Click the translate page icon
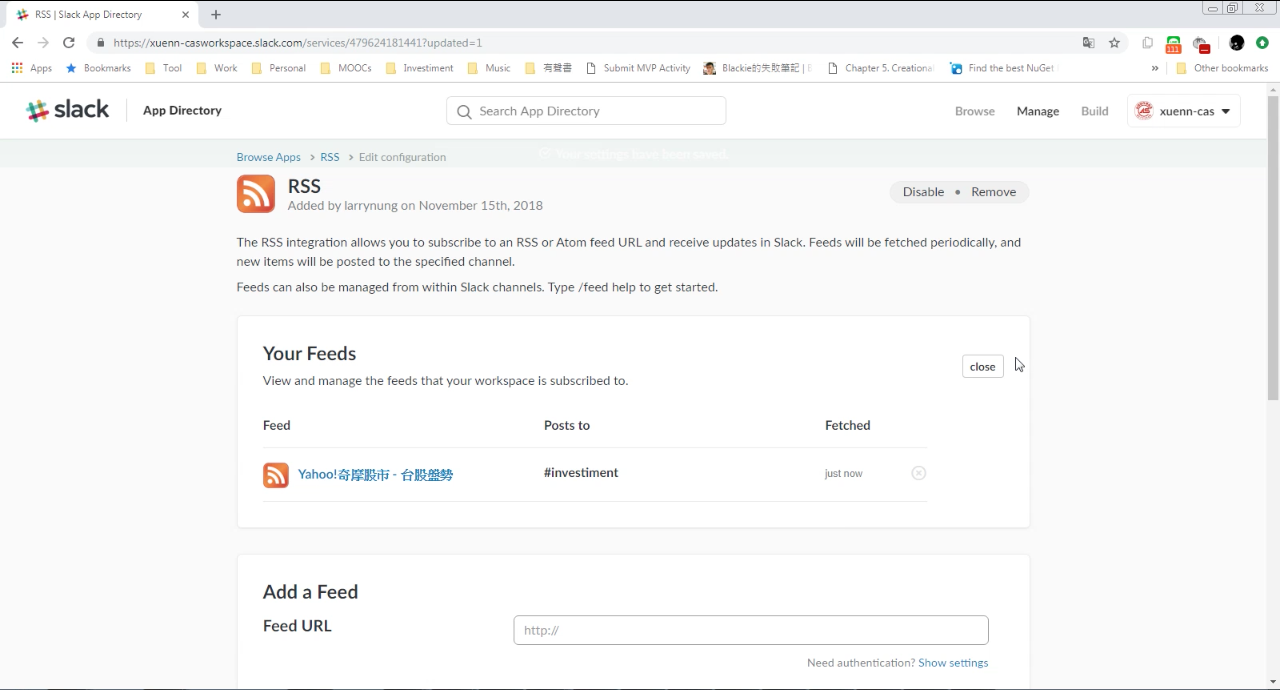 (1088, 43)
